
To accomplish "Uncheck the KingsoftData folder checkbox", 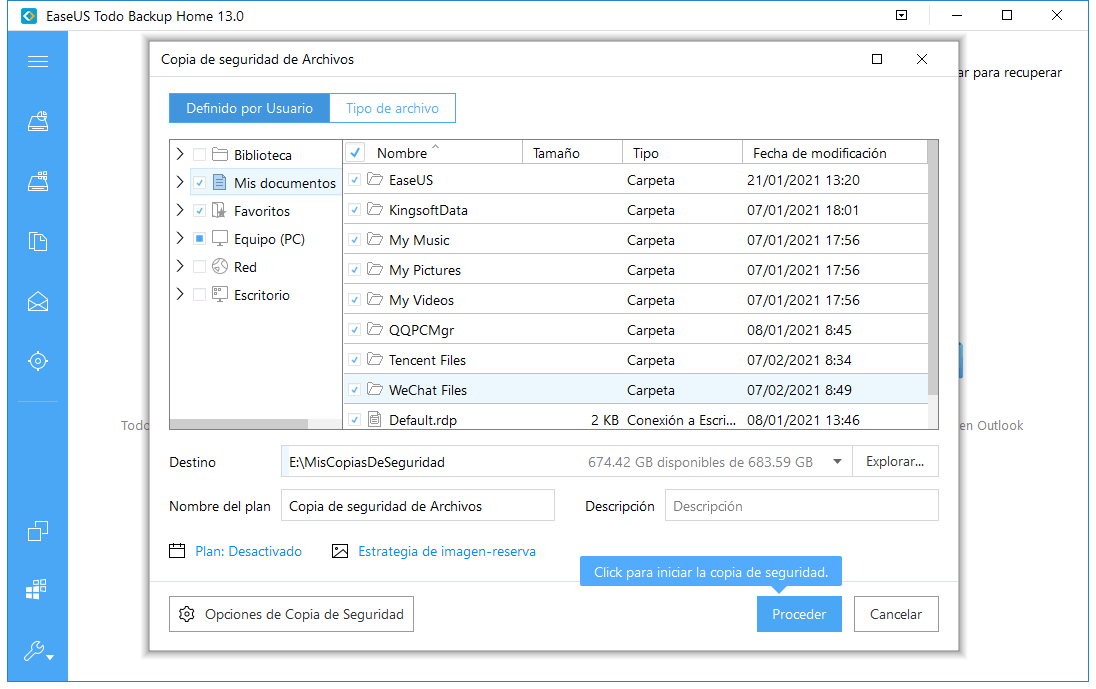I will (x=354, y=210).
